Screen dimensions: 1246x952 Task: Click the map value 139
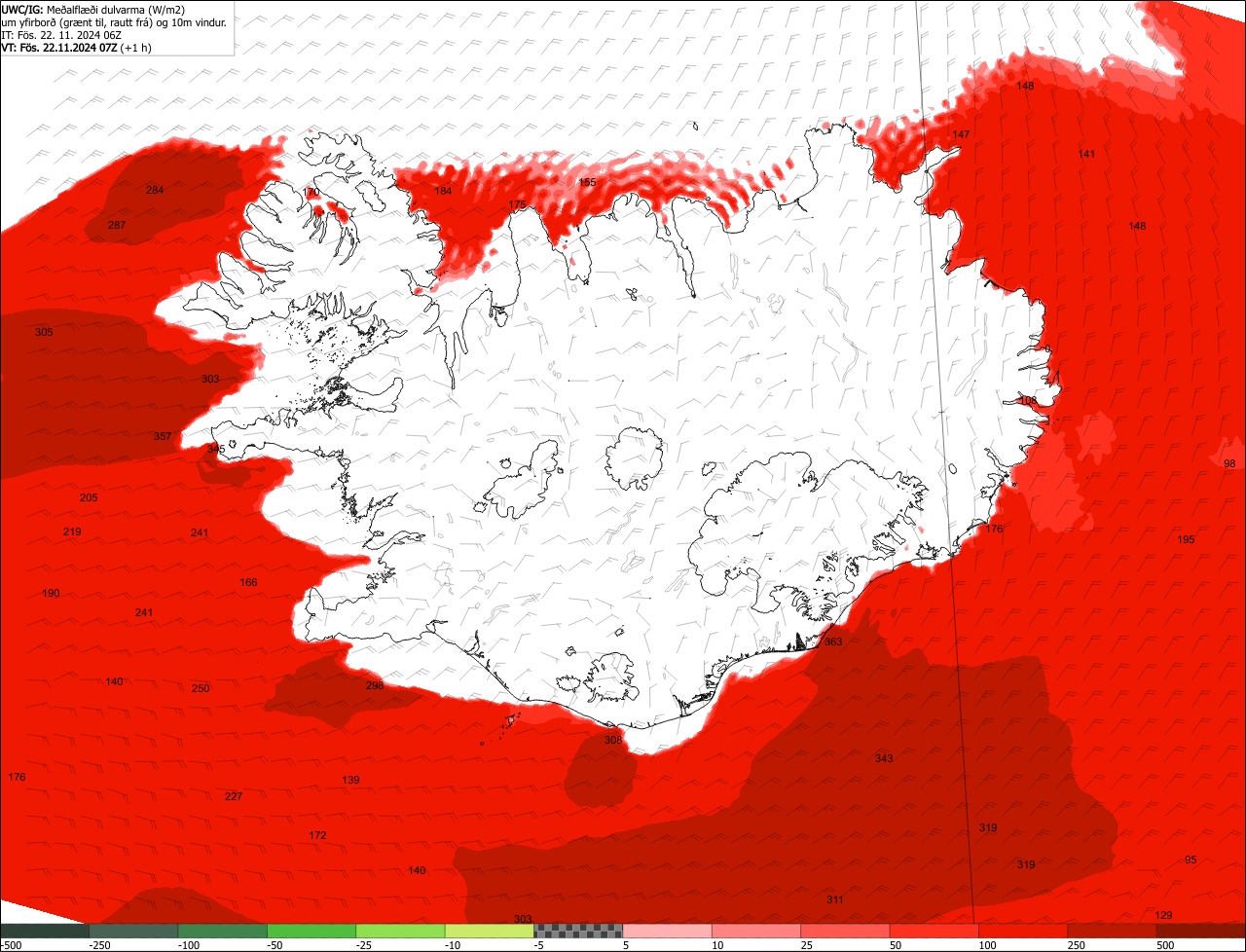tap(350, 780)
